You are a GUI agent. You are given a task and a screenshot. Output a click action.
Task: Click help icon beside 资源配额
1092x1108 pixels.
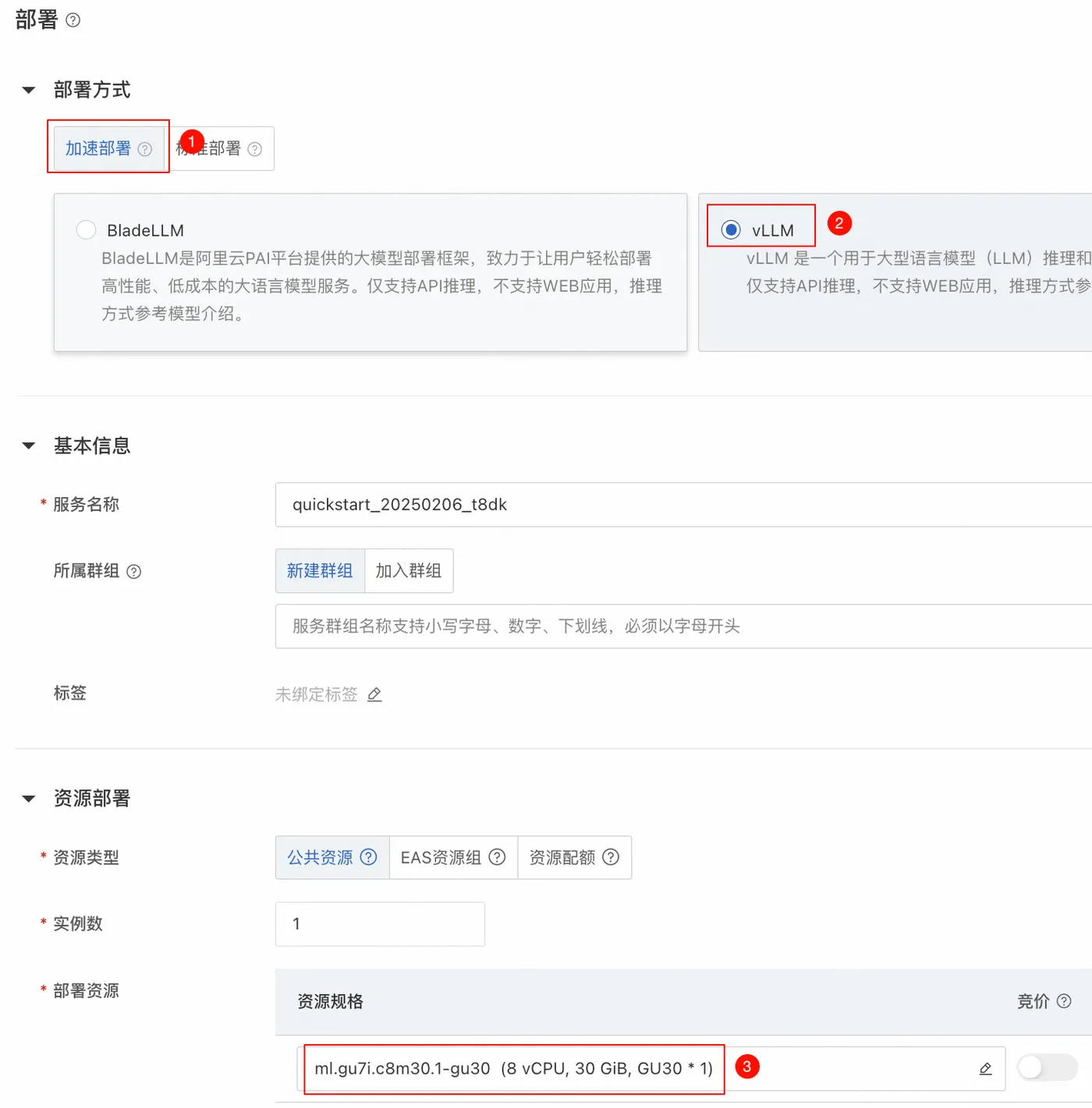(611, 857)
